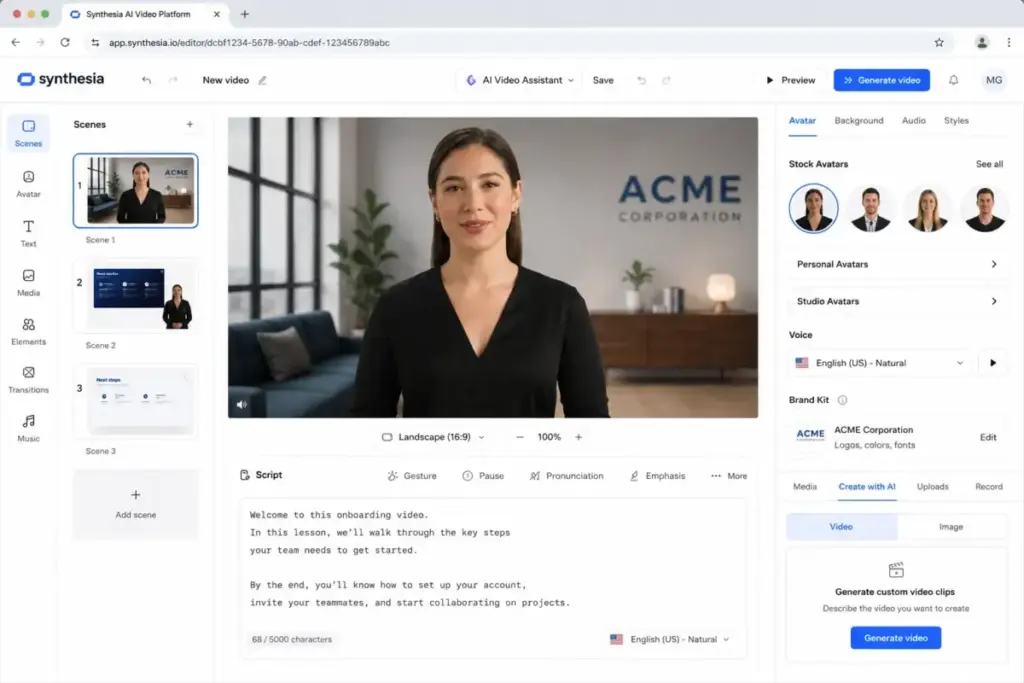Click the Synthesia logo

pyautogui.click(x=61, y=79)
